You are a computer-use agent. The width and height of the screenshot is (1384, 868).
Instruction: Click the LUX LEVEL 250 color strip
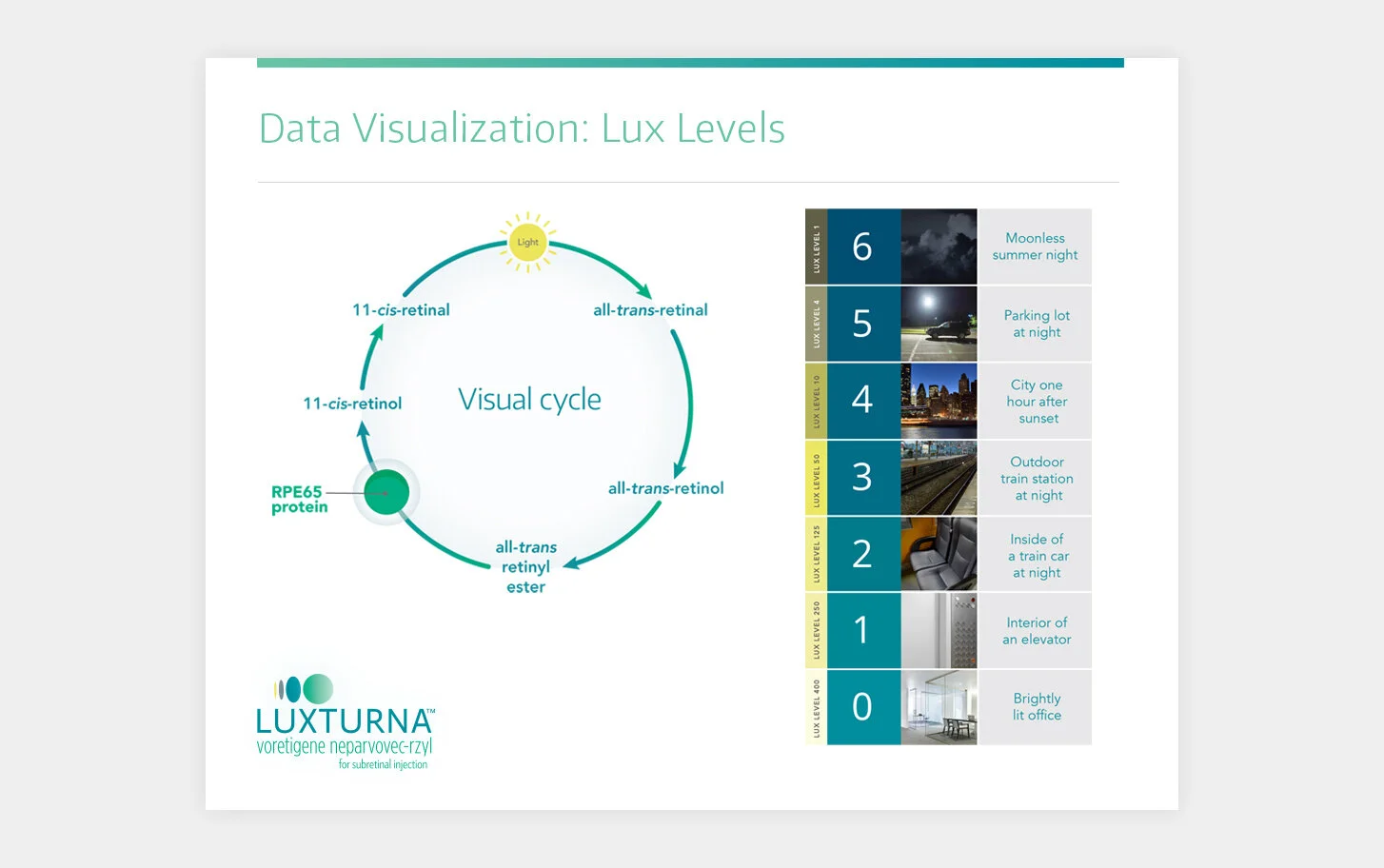[816, 630]
